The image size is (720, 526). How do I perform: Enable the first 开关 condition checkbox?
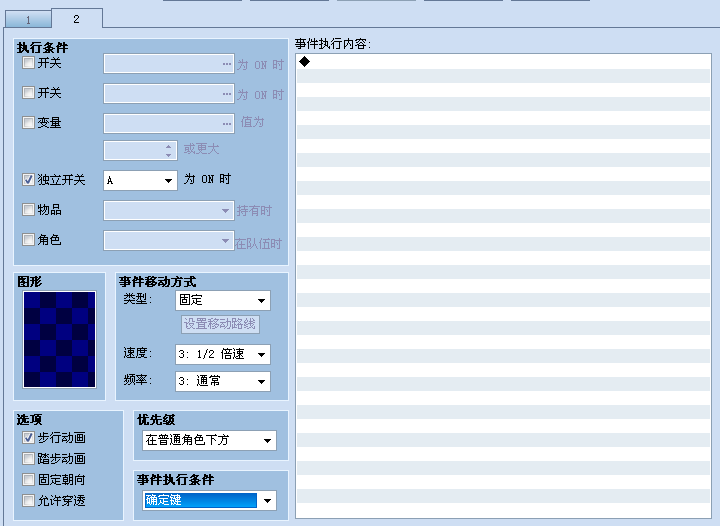click(28, 63)
